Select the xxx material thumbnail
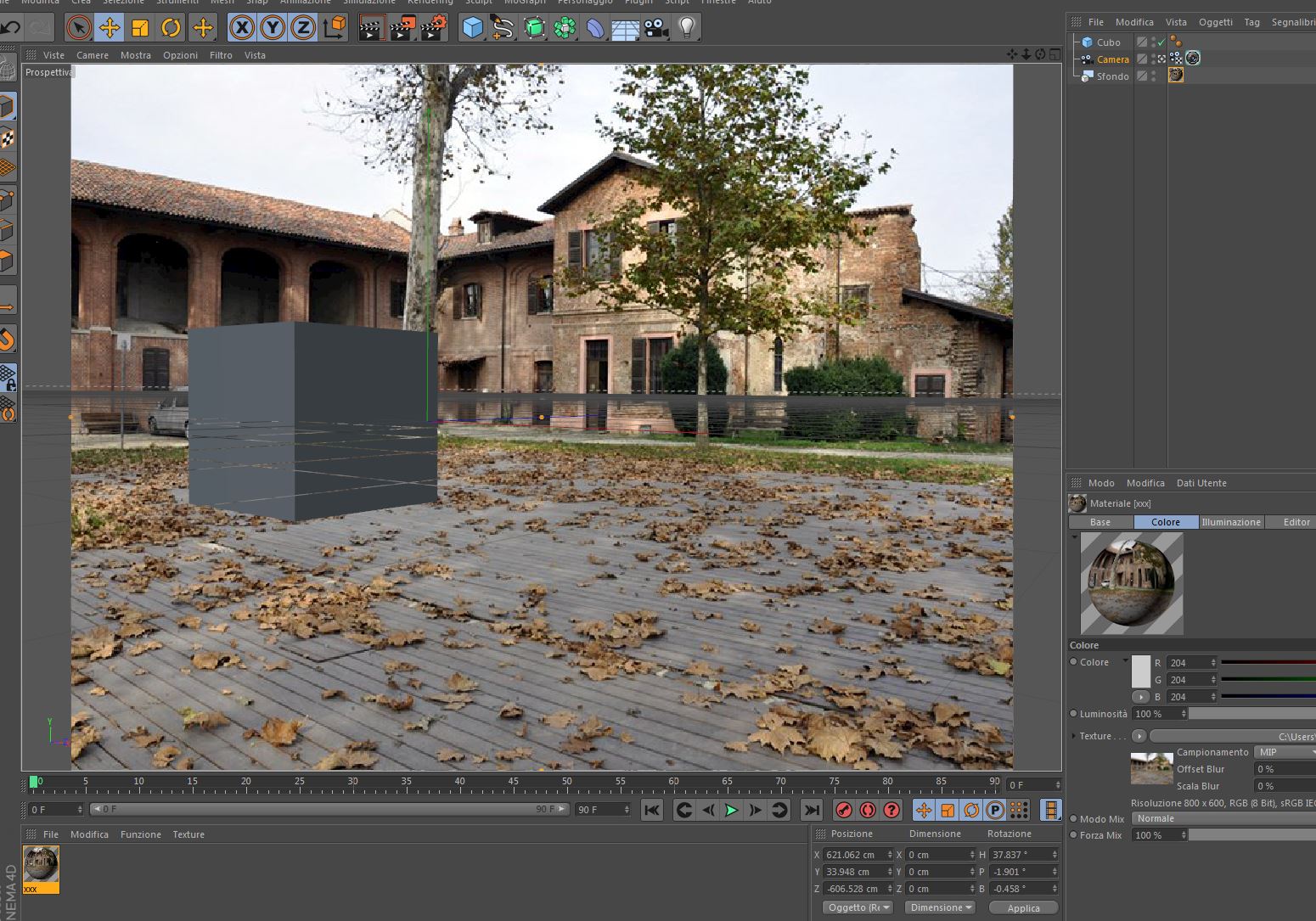This screenshot has height=921, width=1316. pos(41,869)
